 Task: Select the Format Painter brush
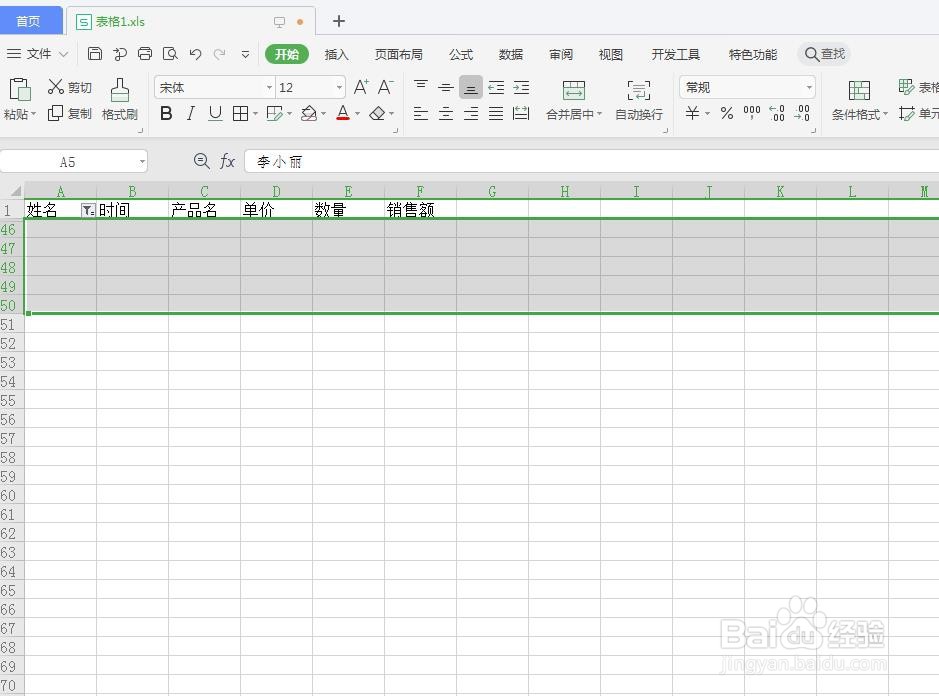(x=120, y=90)
